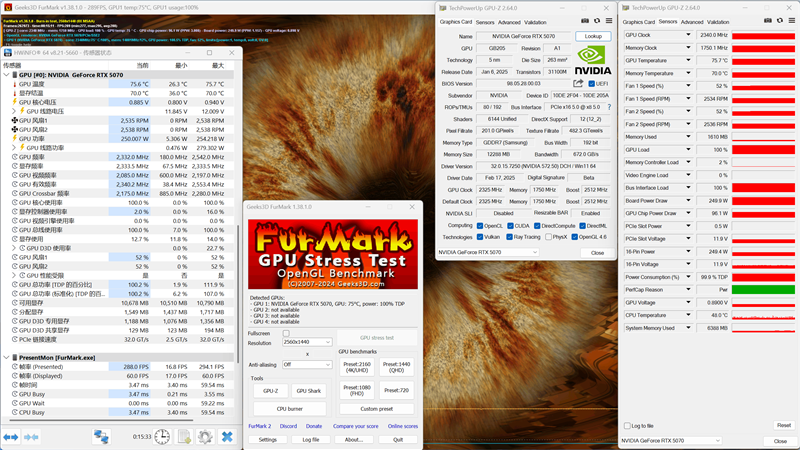Screen dimensions: 800x450
Task: Click the BIOS share/export icon in GPU-Z
Action: pyautogui.click(x=577, y=84)
